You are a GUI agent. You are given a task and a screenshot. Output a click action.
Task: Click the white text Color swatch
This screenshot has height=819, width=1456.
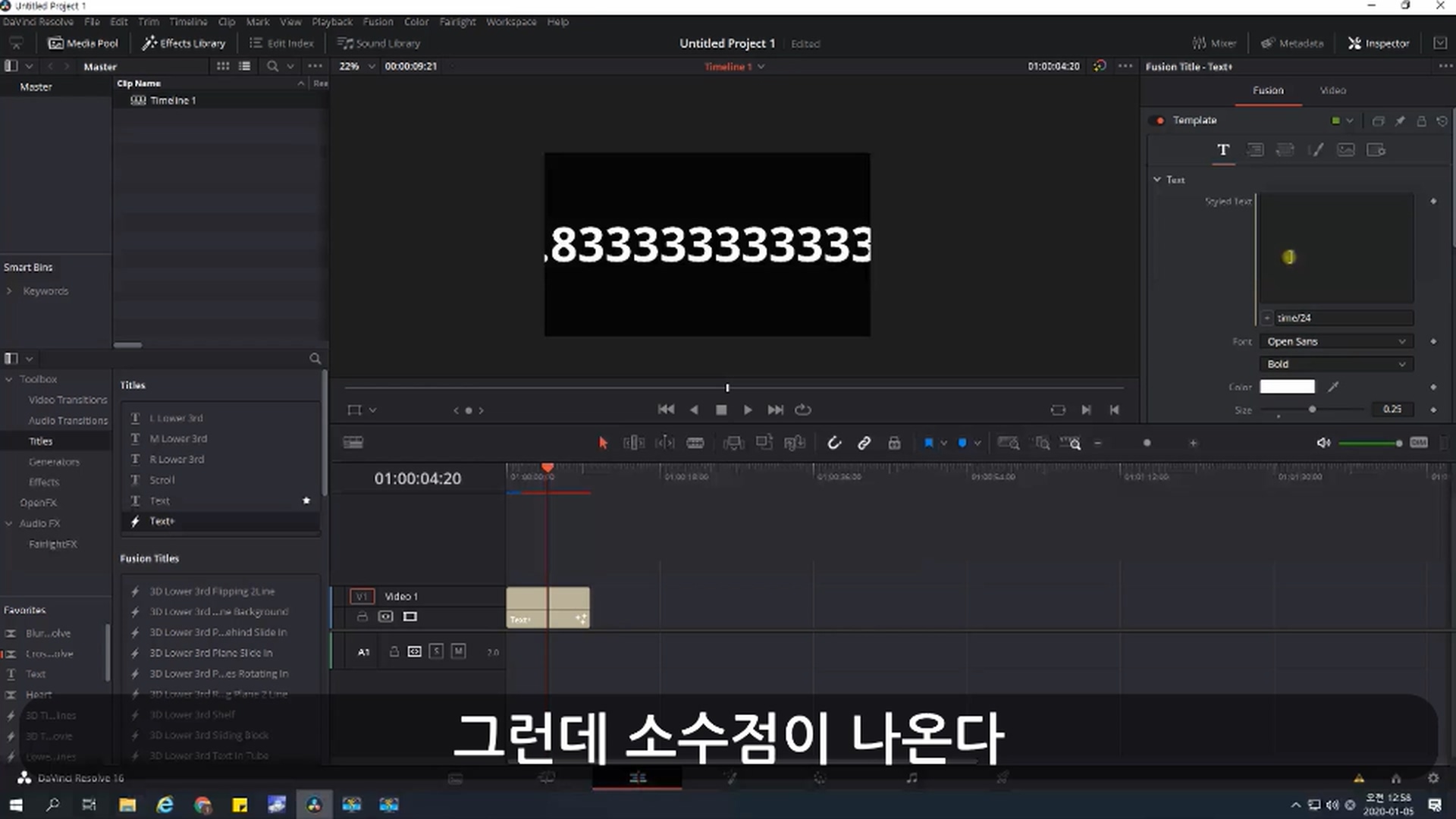click(1287, 387)
